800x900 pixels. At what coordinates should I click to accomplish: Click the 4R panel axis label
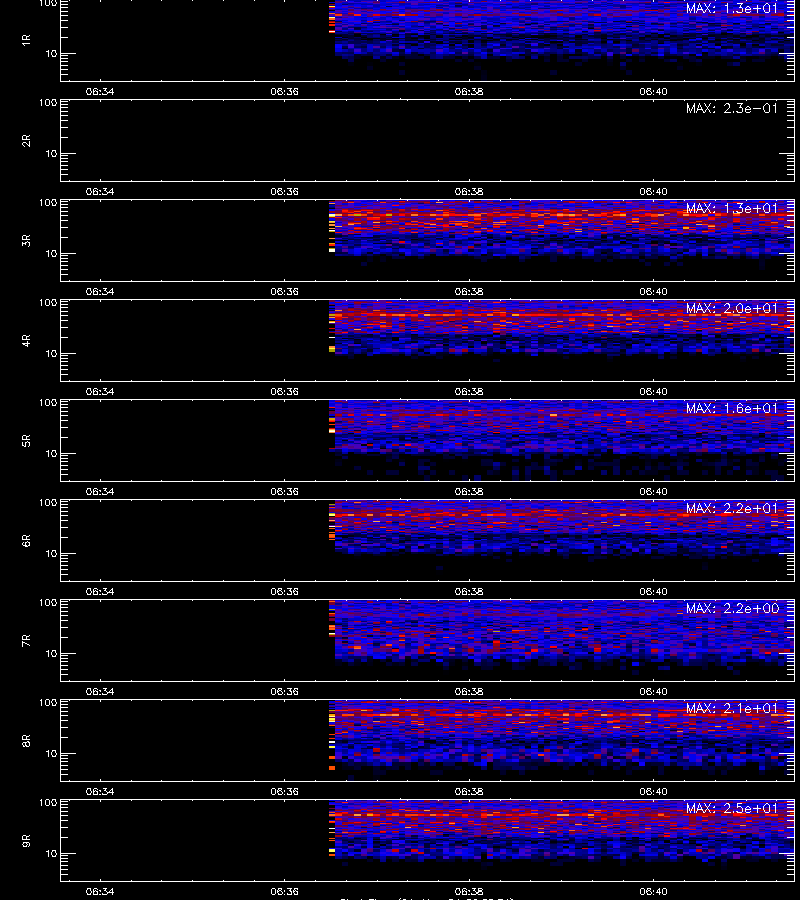[26, 340]
